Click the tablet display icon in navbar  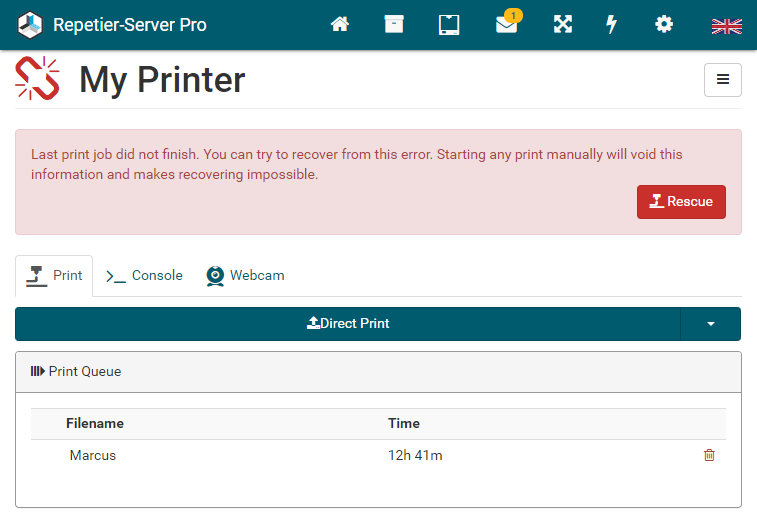[449, 25]
